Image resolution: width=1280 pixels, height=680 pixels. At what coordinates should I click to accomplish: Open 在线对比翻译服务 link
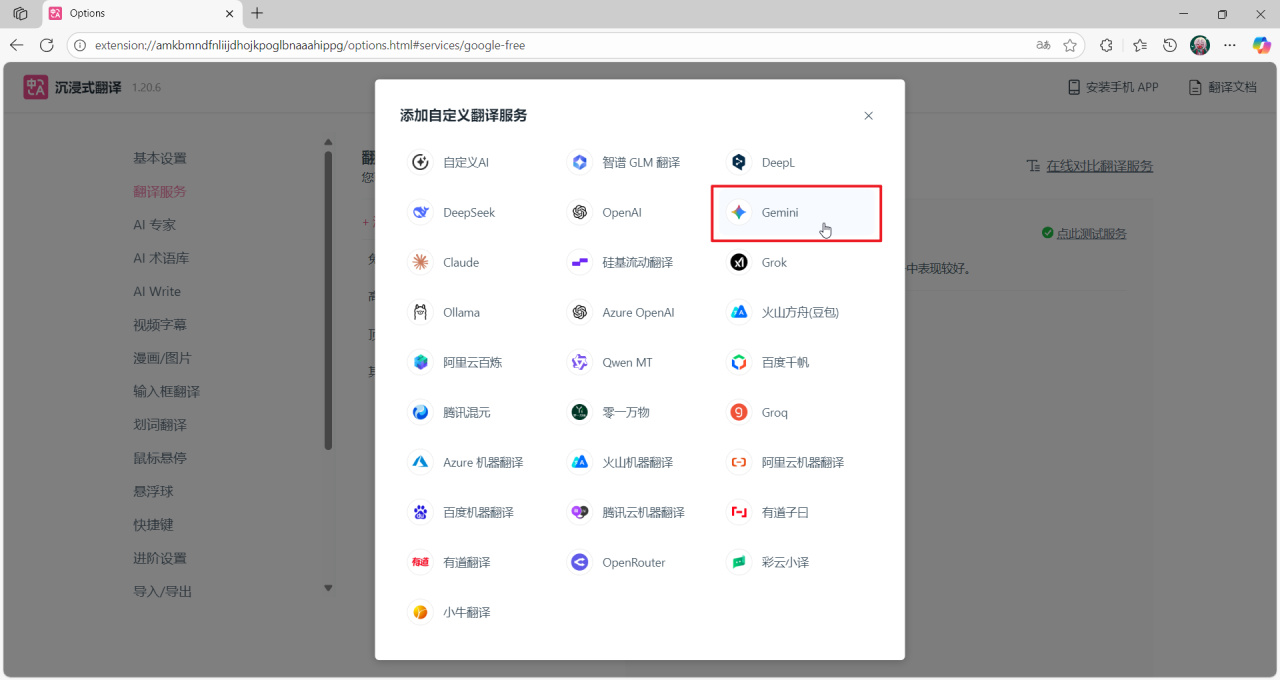(x=1099, y=166)
